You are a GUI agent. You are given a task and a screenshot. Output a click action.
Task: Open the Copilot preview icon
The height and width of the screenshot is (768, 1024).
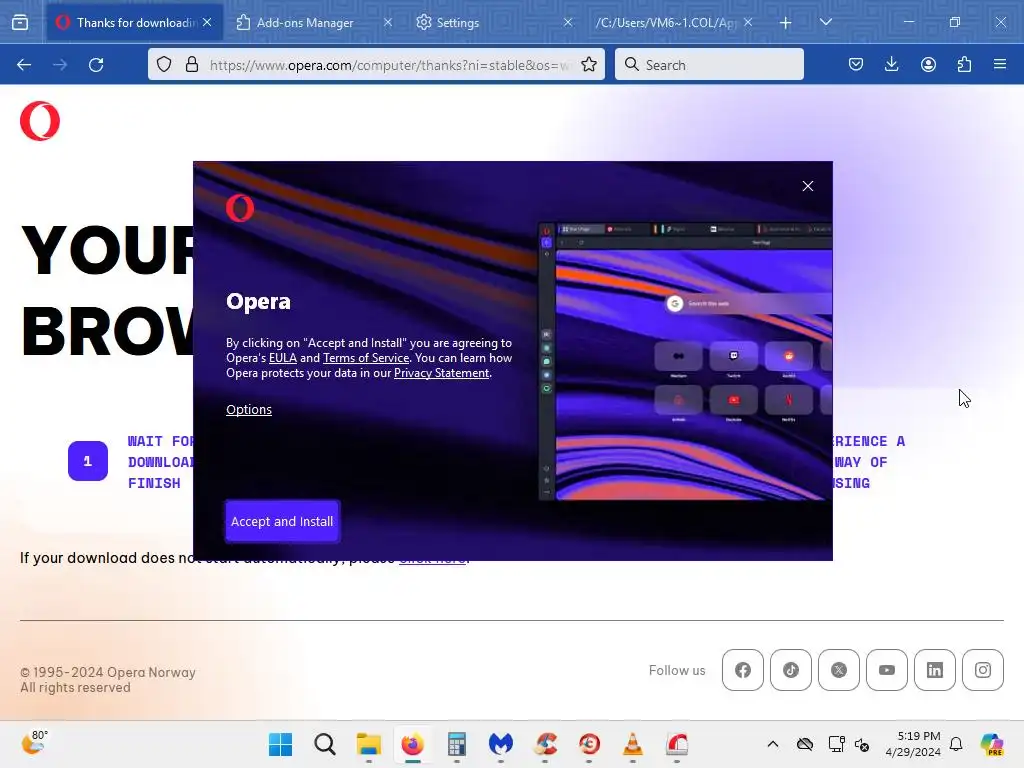(x=992, y=744)
